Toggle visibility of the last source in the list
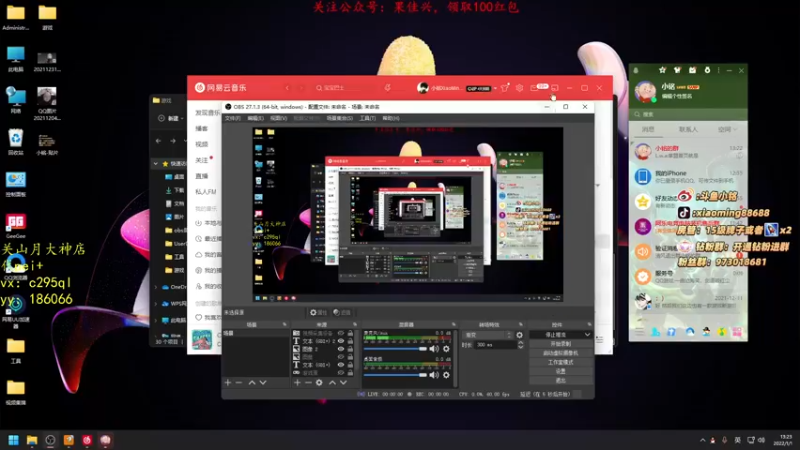The width and height of the screenshot is (800, 450). pos(341,373)
